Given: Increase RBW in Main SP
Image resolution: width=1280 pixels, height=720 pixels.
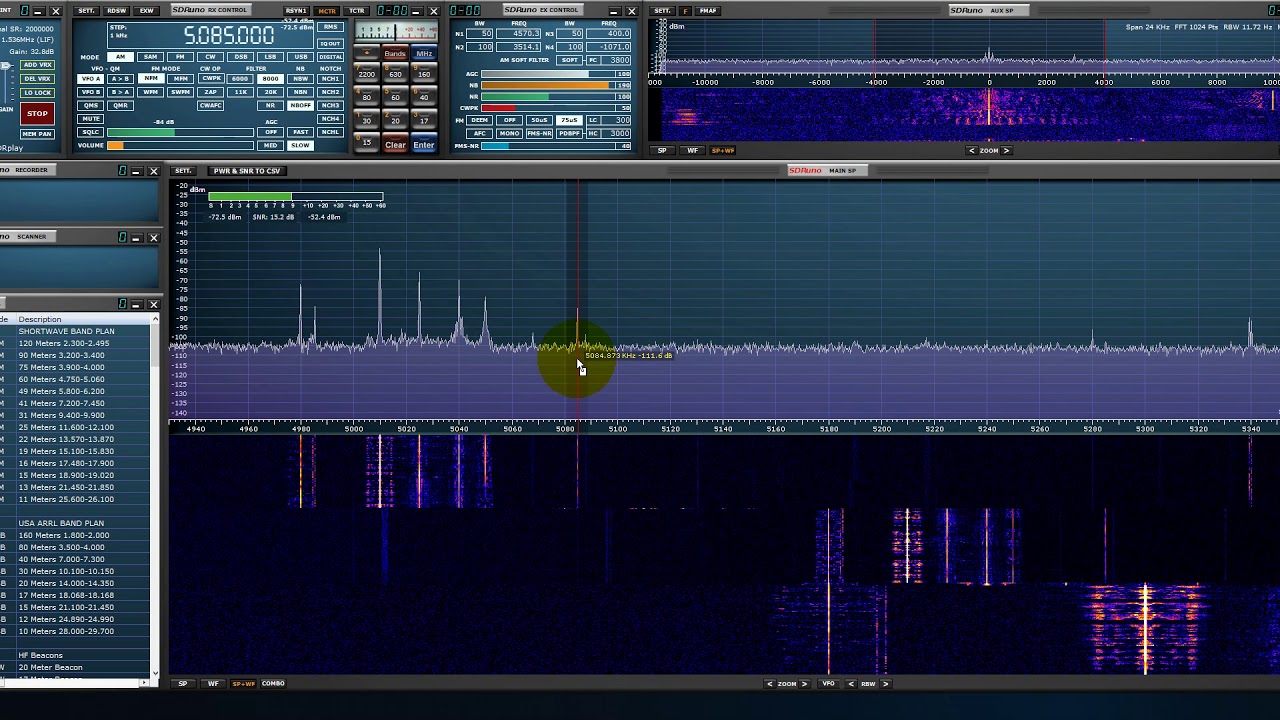Looking at the screenshot, I should pyautogui.click(x=885, y=684).
